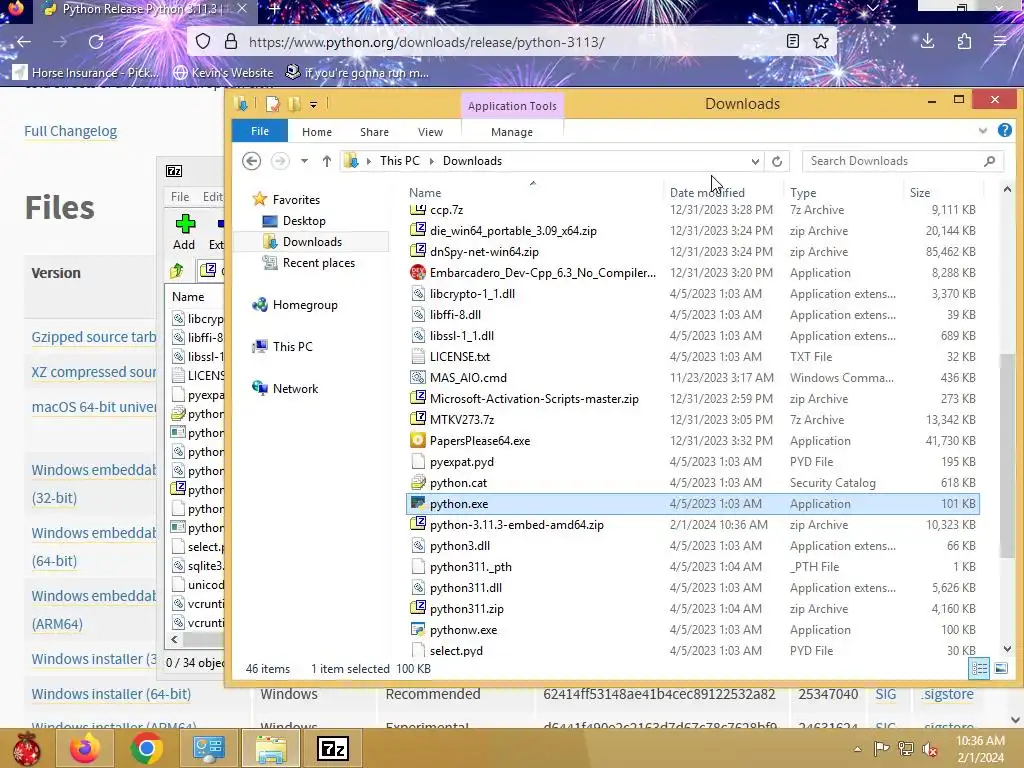Image resolution: width=1024 pixels, height=768 pixels.
Task: Open the Control Panel taskbar icon
Action: coord(208,748)
